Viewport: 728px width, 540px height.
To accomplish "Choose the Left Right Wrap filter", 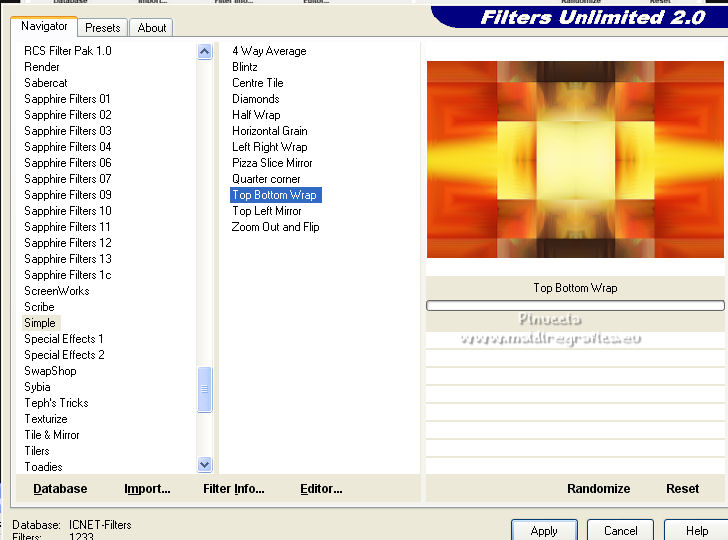I will click(270, 147).
